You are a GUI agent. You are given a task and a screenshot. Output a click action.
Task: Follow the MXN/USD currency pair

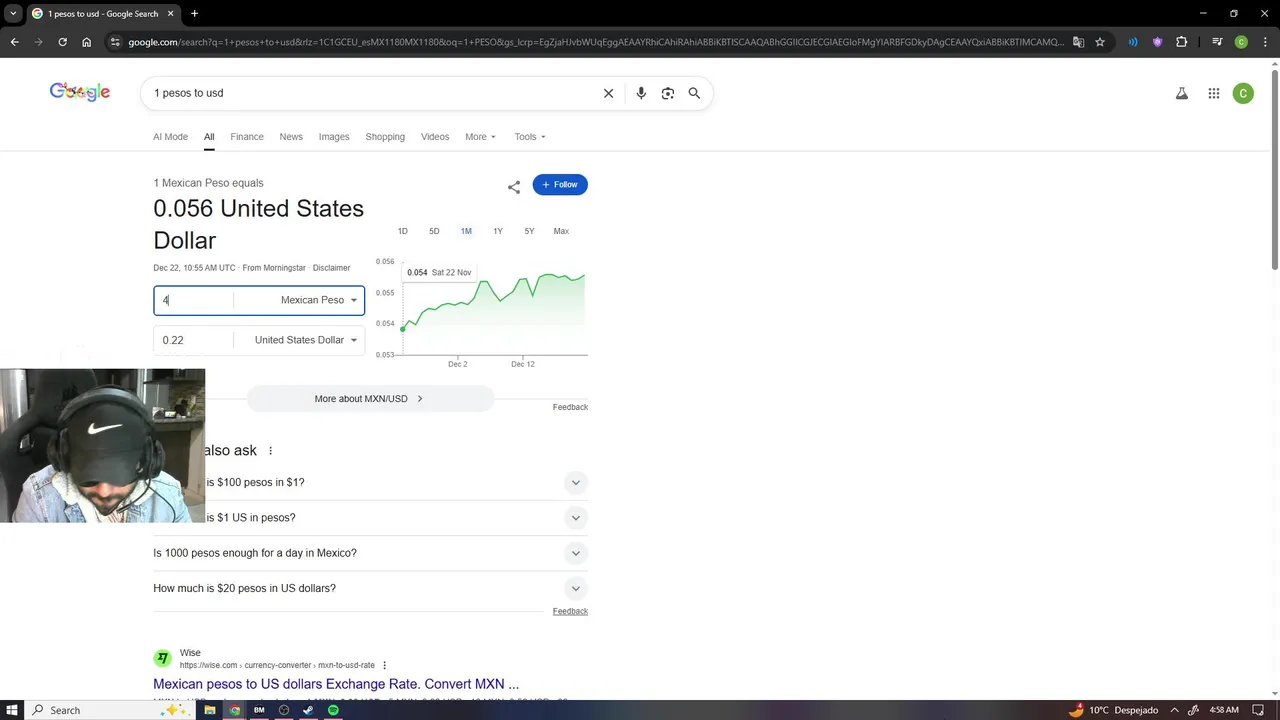[560, 185]
